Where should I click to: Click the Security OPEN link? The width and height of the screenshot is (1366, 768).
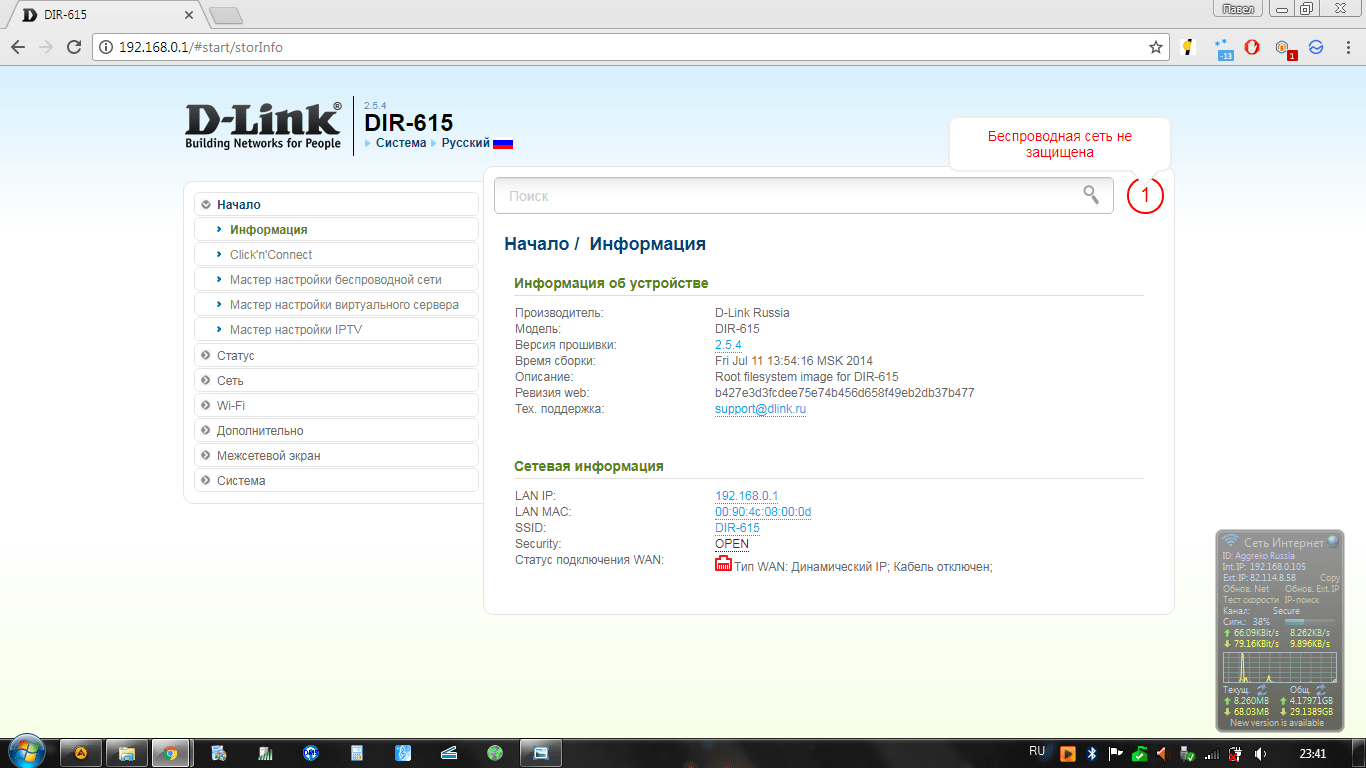tap(732, 544)
